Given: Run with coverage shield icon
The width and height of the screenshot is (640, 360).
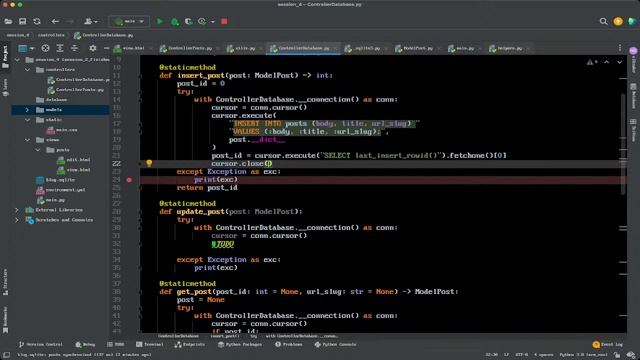Looking at the screenshot, I should click(x=188, y=21).
